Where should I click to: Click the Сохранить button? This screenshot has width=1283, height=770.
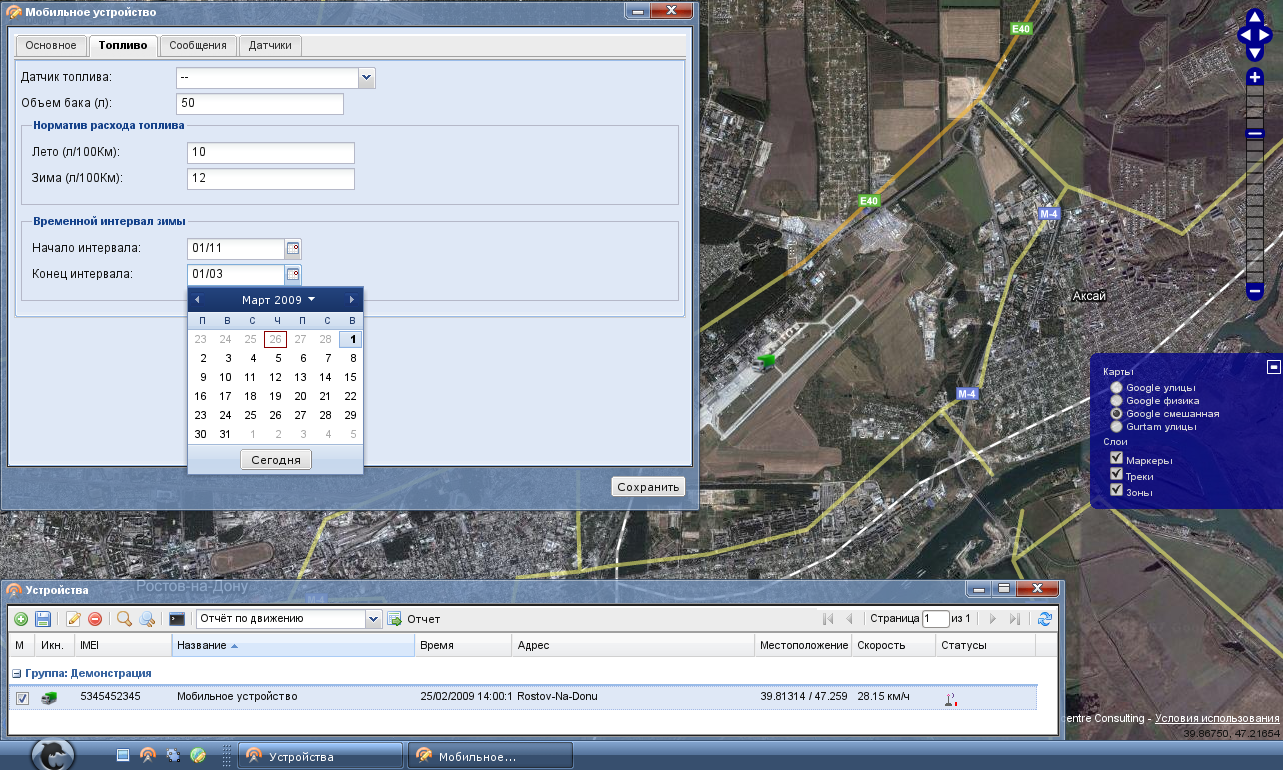coord(648,487)
